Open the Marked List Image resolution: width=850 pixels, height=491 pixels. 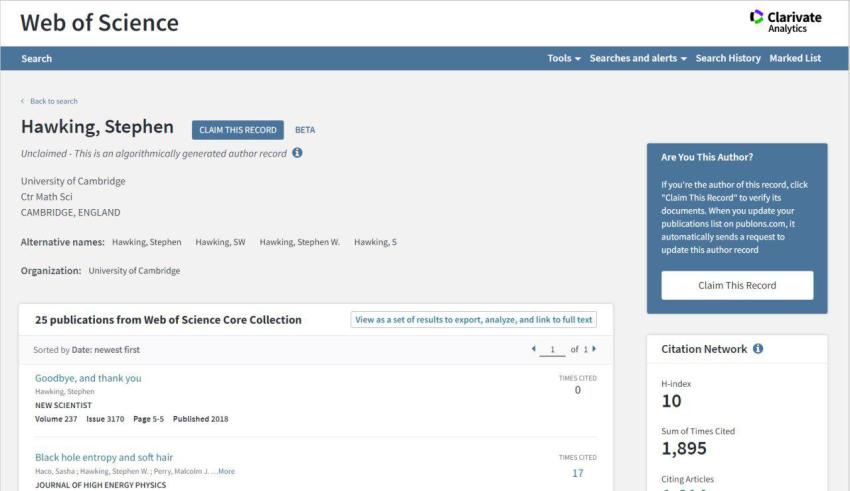(x=795, y=58)
